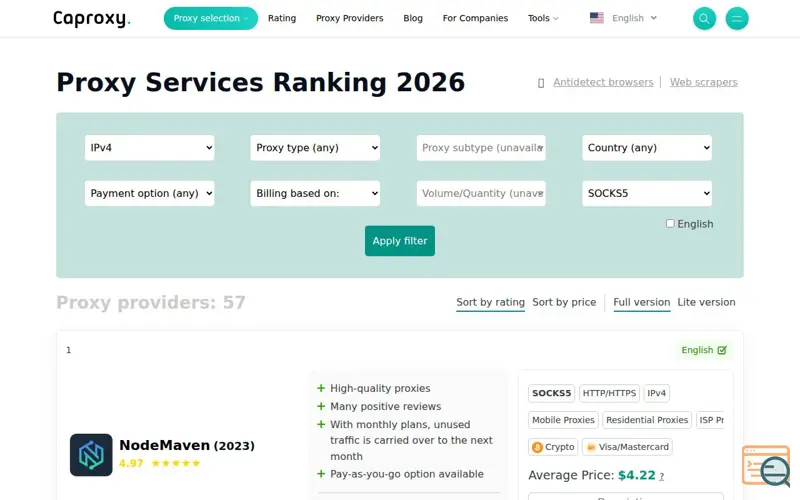The image size is (800, 500).
Task: Click the $4.22 average price value
Action: click(636, 475)
